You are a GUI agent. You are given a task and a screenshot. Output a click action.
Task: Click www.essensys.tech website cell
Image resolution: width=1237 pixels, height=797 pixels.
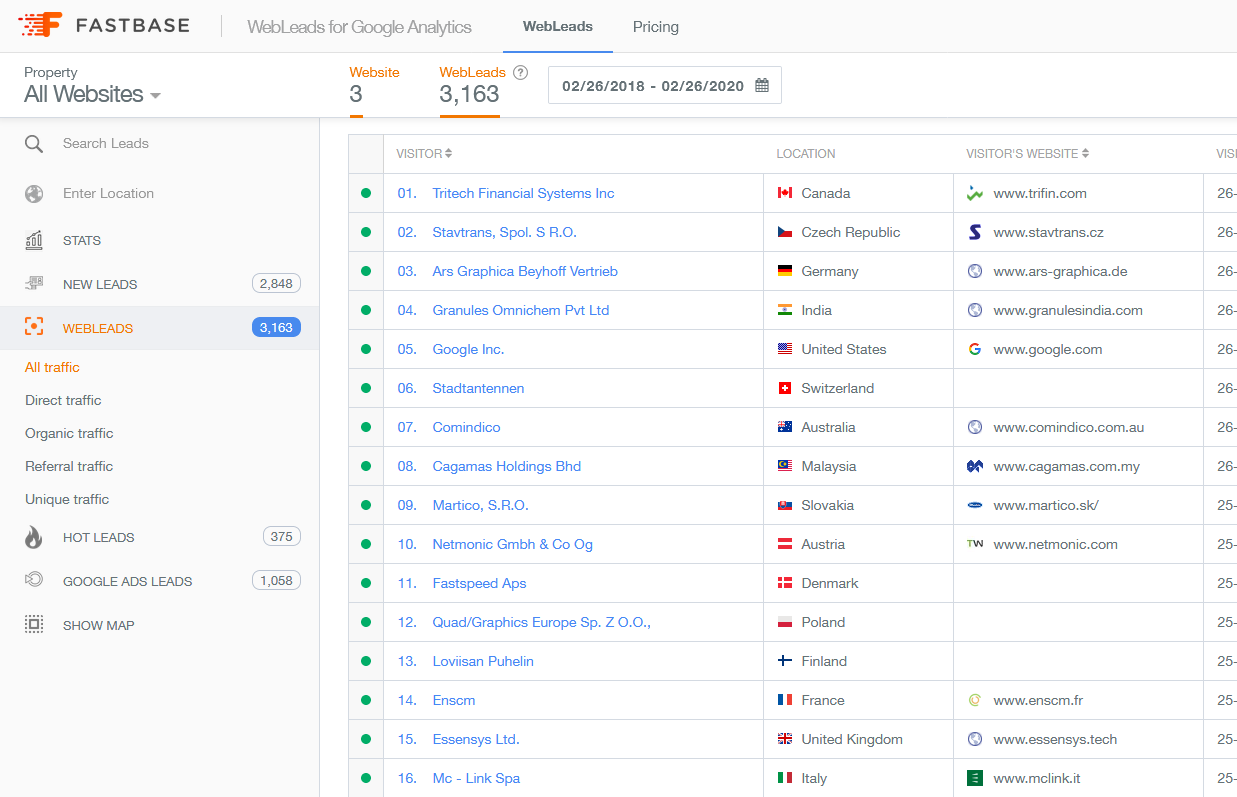coord(1078,739)
